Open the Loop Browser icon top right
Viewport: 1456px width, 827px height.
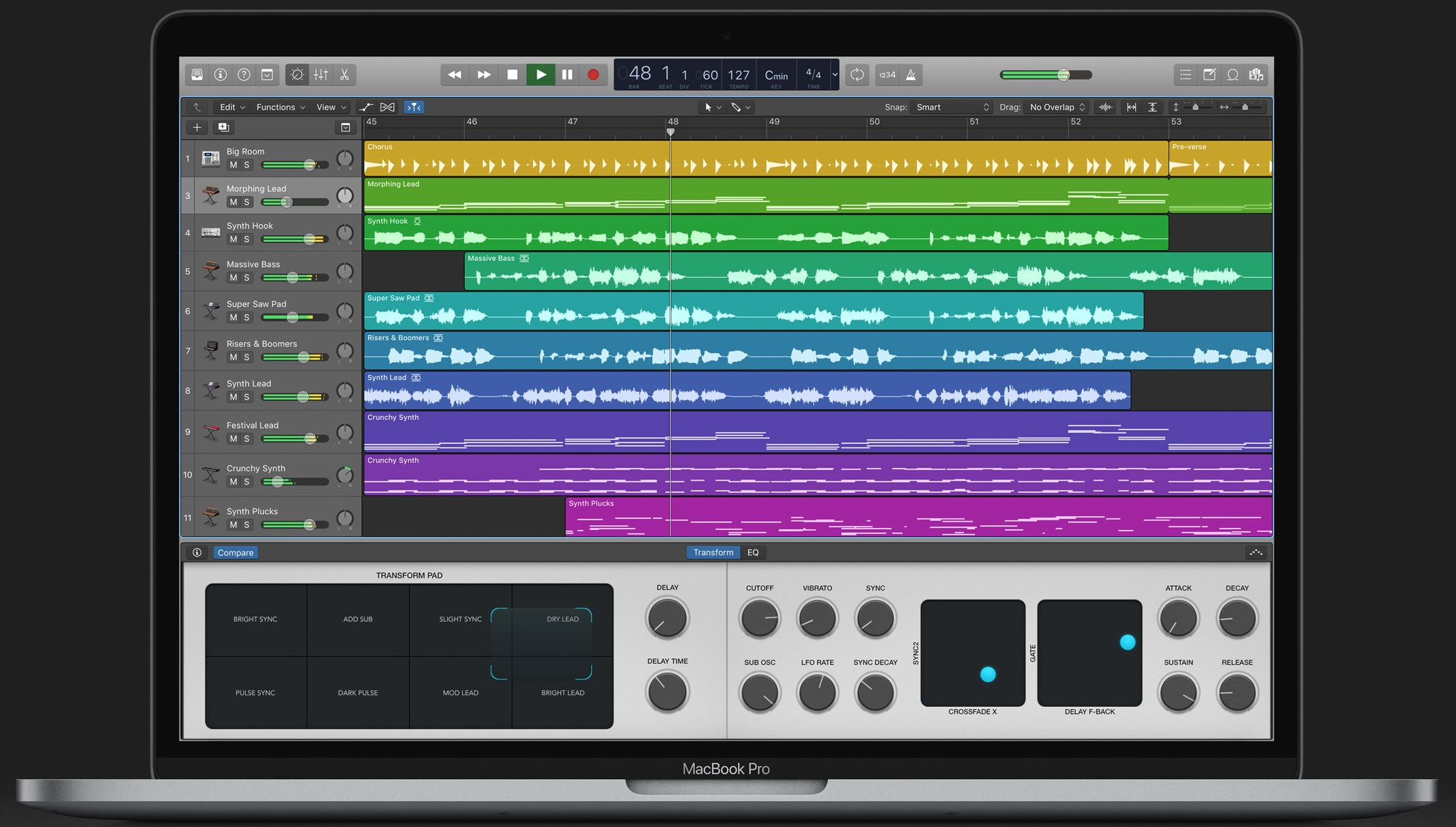point(1233,74)
